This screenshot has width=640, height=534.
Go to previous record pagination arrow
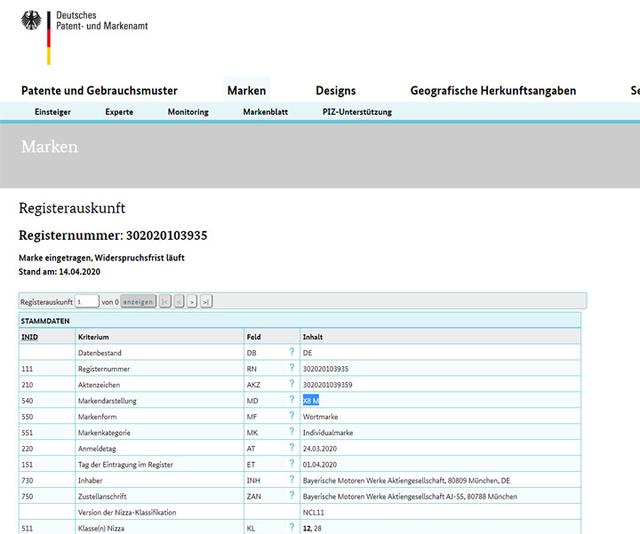179,301
